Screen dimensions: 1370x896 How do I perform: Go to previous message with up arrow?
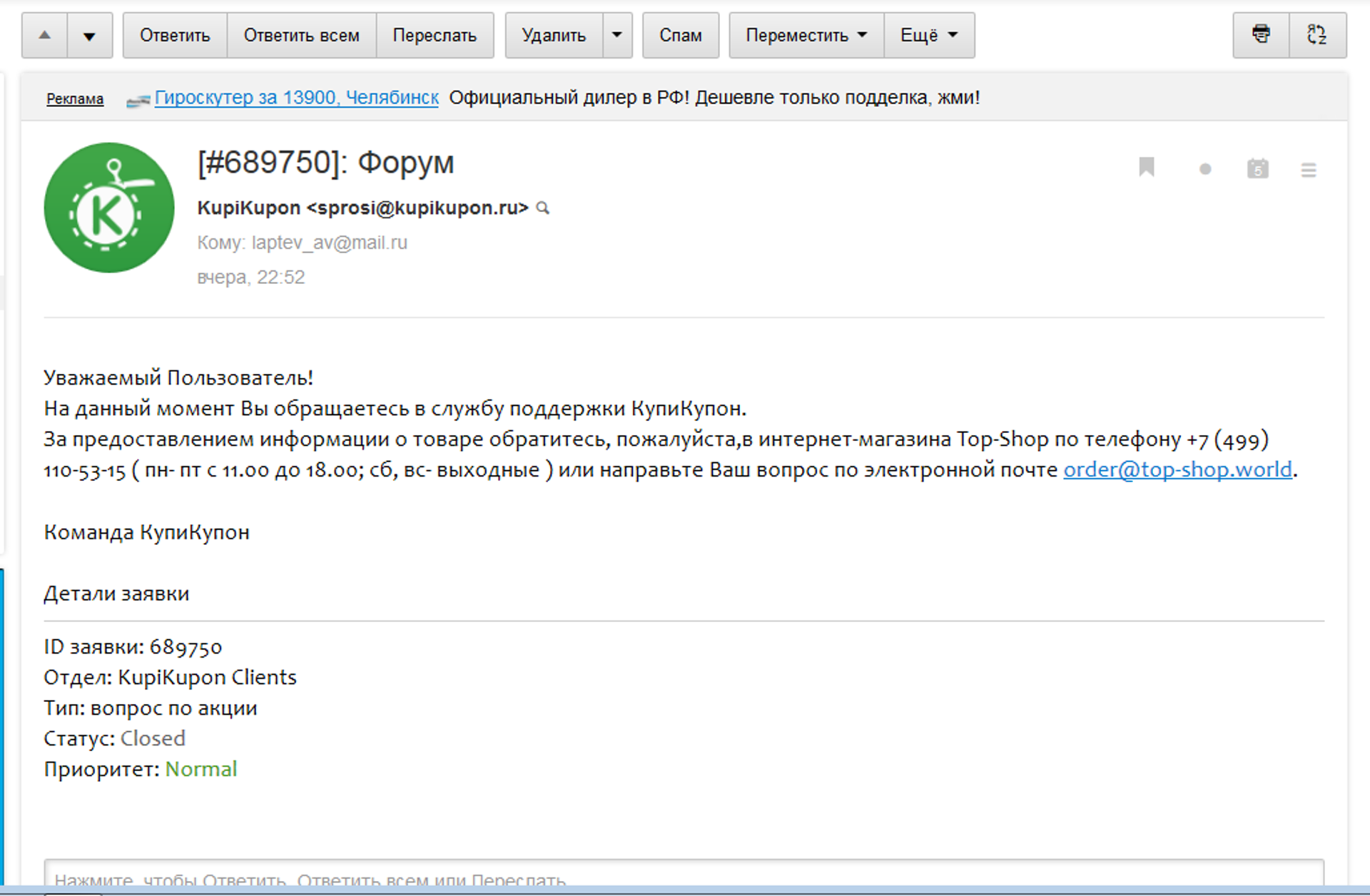click(x=45, y=35)
